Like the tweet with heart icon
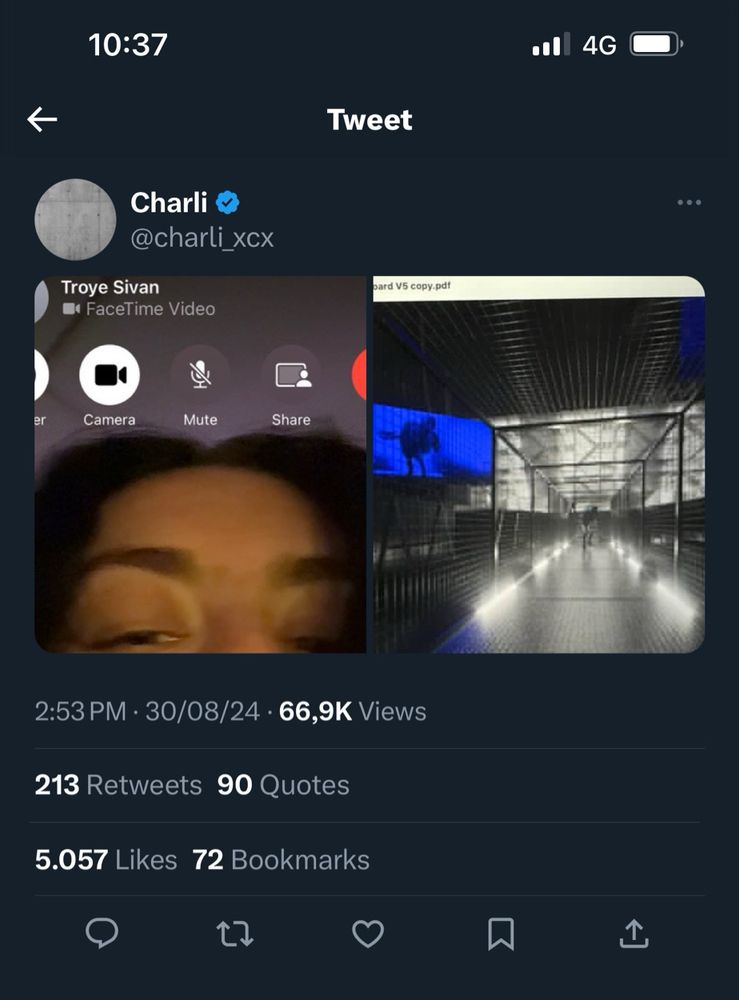739x1000 pixels. [x=368, y=933]
